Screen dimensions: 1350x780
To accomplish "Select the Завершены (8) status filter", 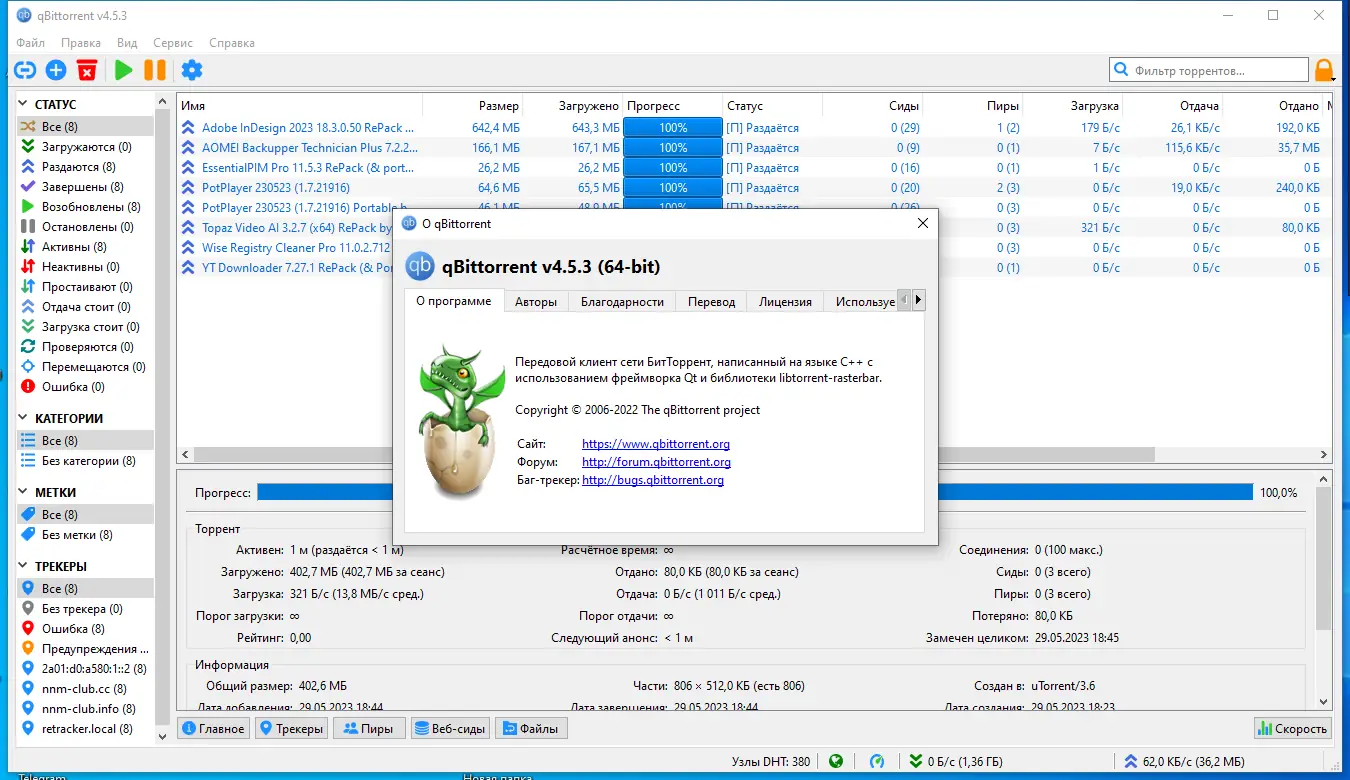I will point(85,187).
